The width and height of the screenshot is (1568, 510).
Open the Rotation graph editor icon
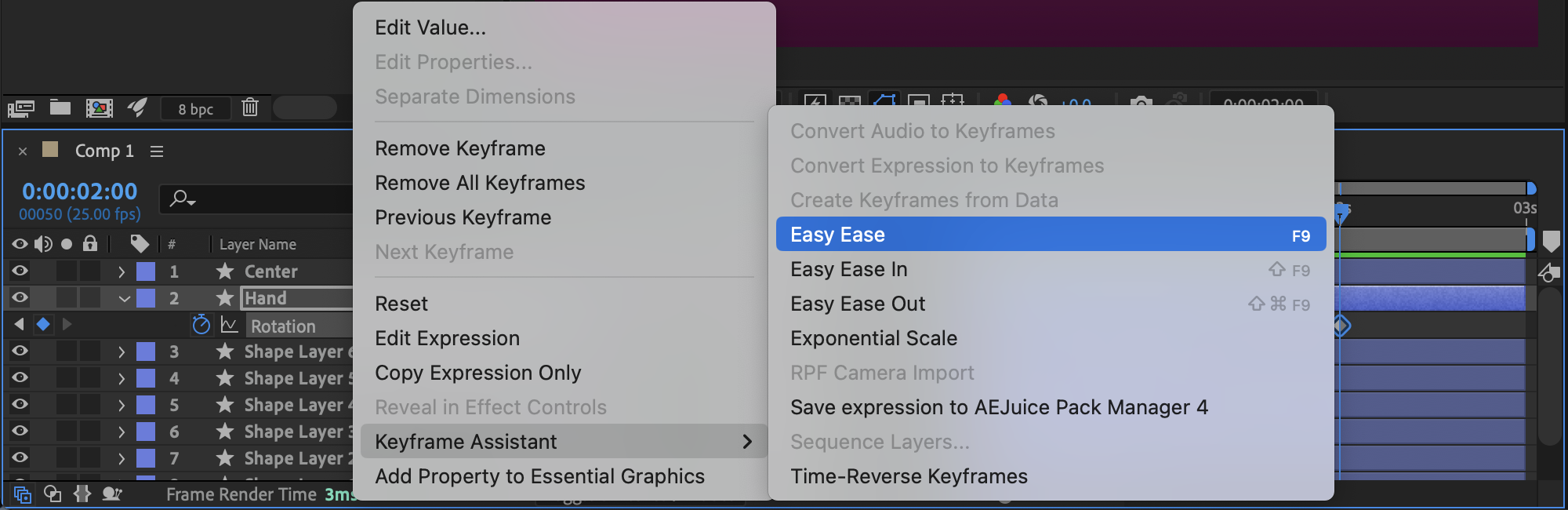(x=229, y=324)
